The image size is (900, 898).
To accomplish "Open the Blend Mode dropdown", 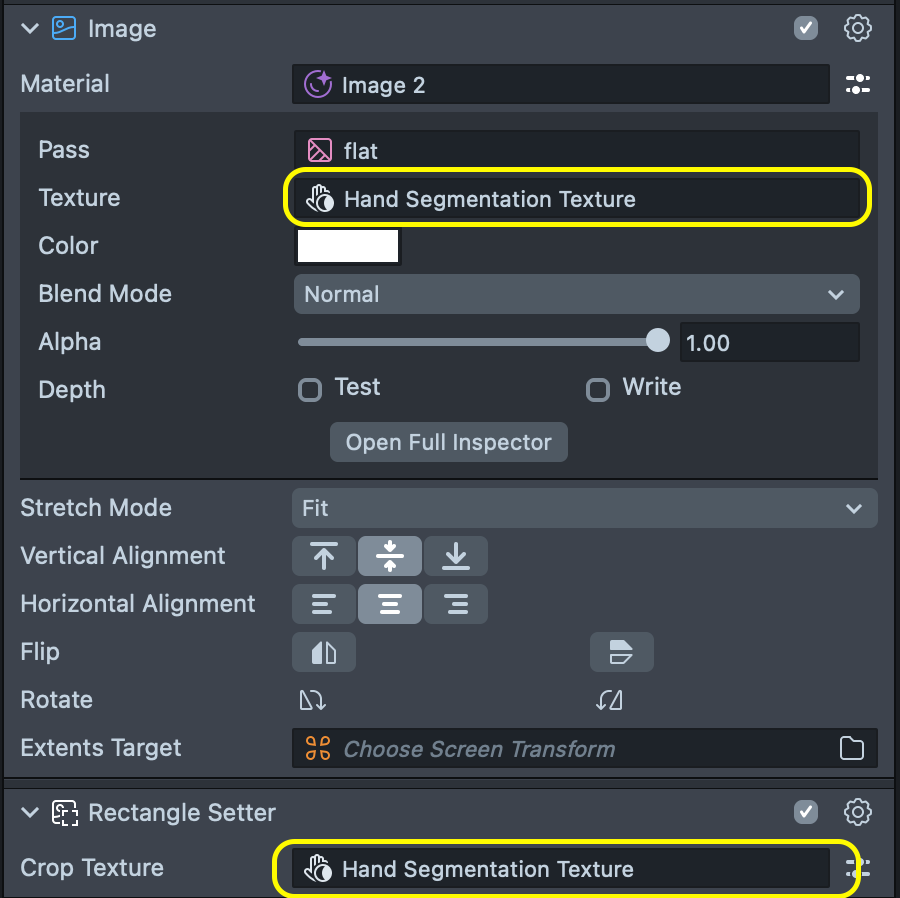I will [x=576, y=294].
